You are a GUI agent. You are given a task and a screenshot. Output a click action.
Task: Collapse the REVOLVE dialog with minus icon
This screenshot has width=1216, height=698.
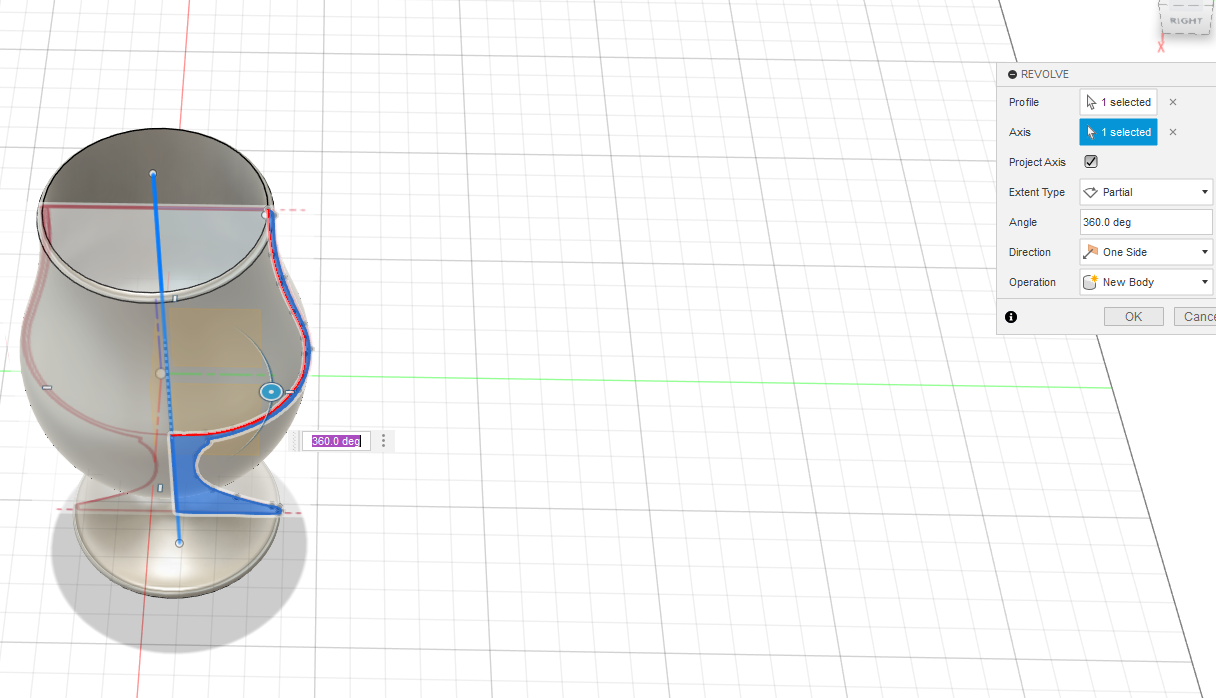tap(1012, 74)
